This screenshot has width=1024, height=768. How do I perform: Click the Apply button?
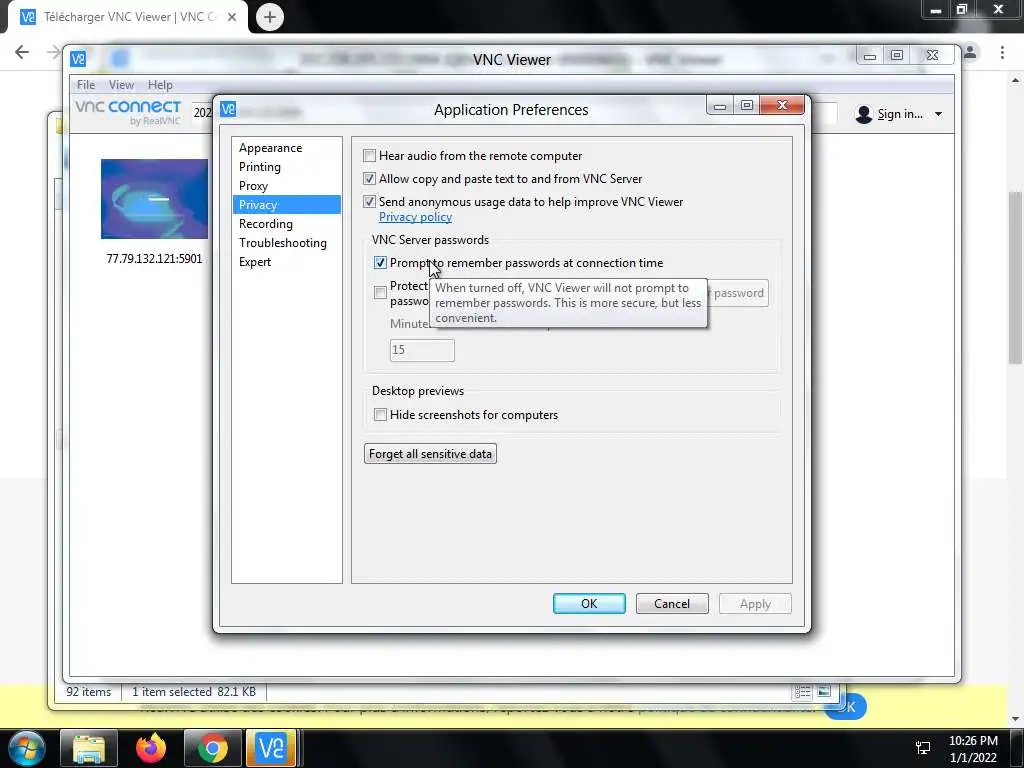(755, 603)
